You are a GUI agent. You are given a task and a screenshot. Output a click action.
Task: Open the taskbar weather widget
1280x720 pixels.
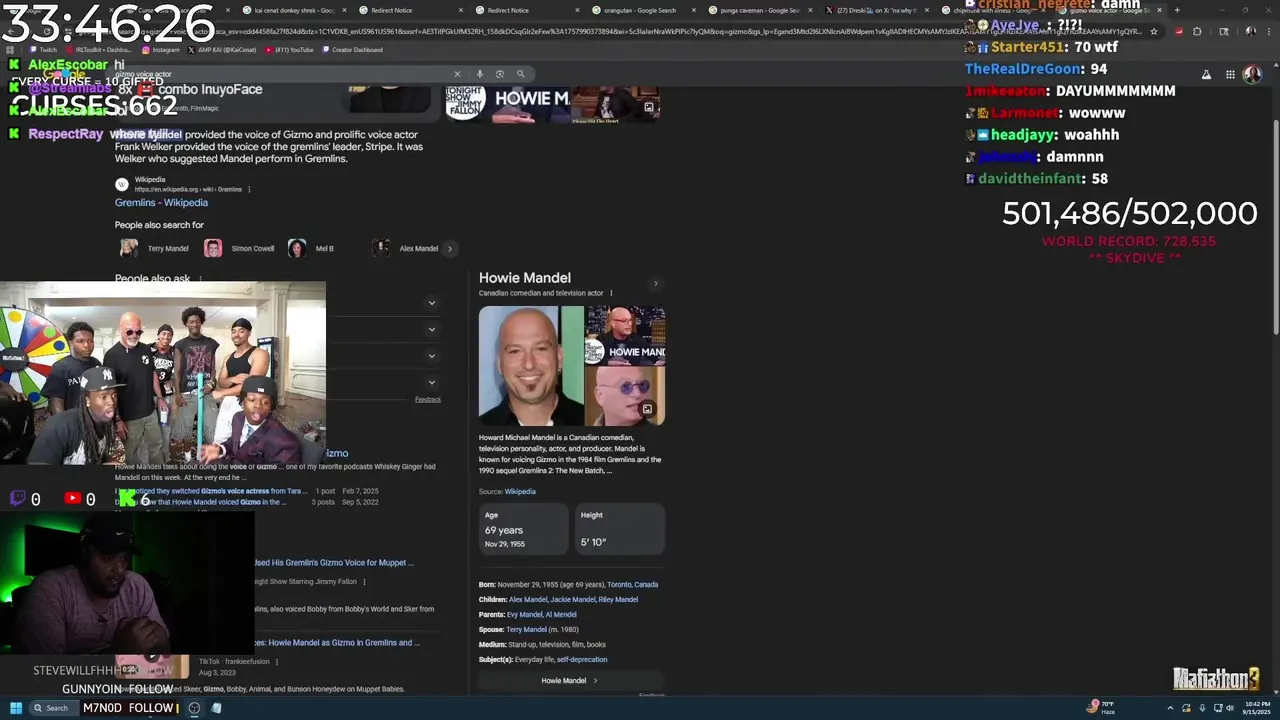point(1101,707)
